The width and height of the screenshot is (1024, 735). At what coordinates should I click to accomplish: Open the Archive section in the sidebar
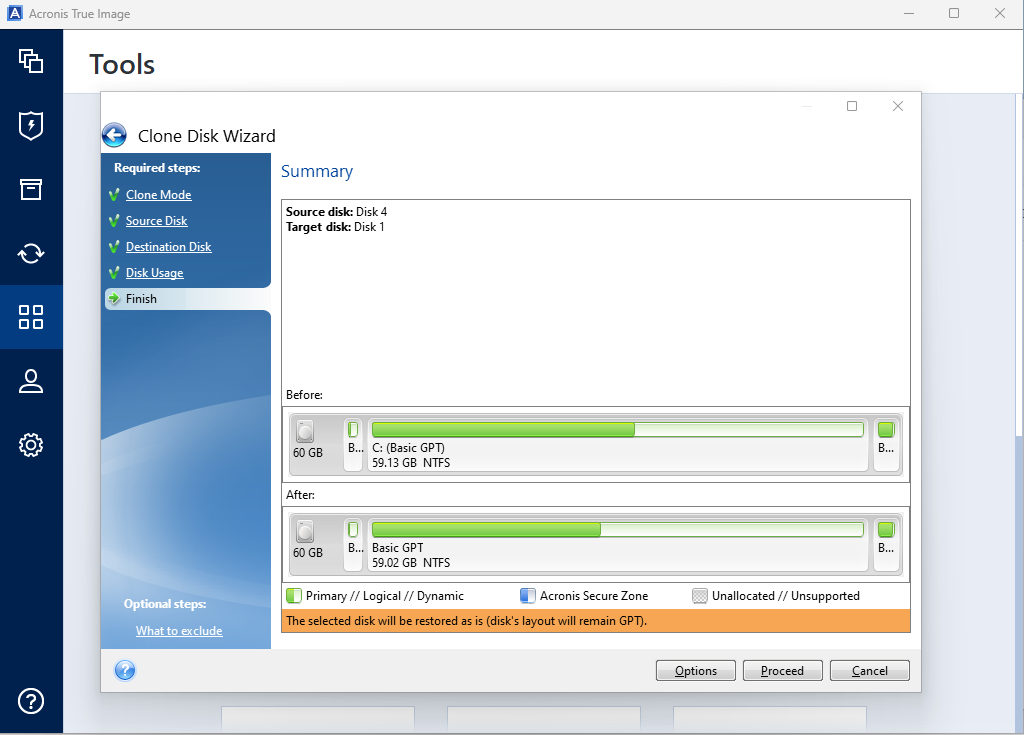31,189
